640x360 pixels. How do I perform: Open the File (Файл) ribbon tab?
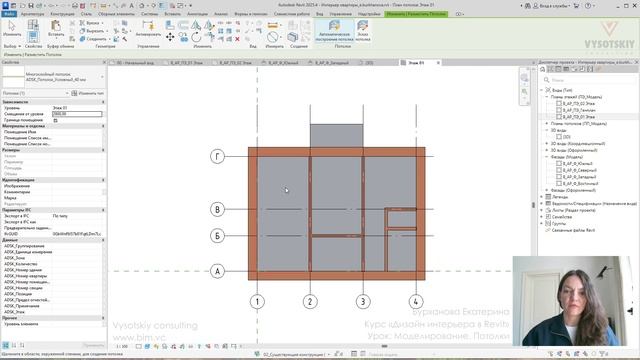pos(9,14)
